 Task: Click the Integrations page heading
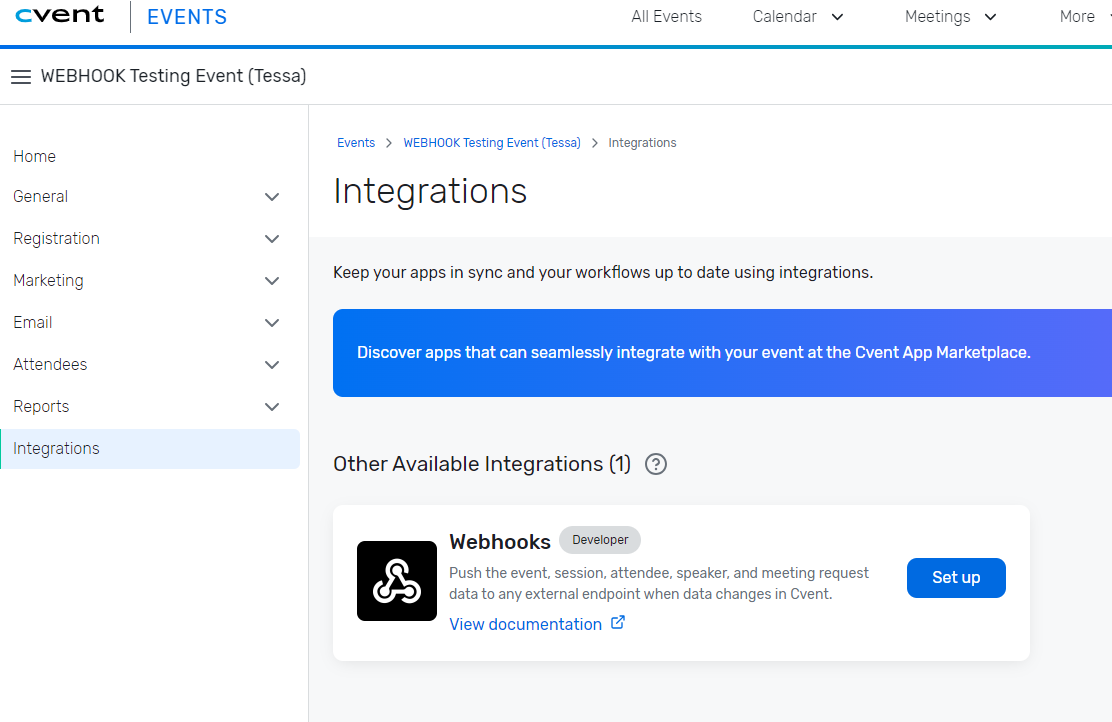coord(430,191)
